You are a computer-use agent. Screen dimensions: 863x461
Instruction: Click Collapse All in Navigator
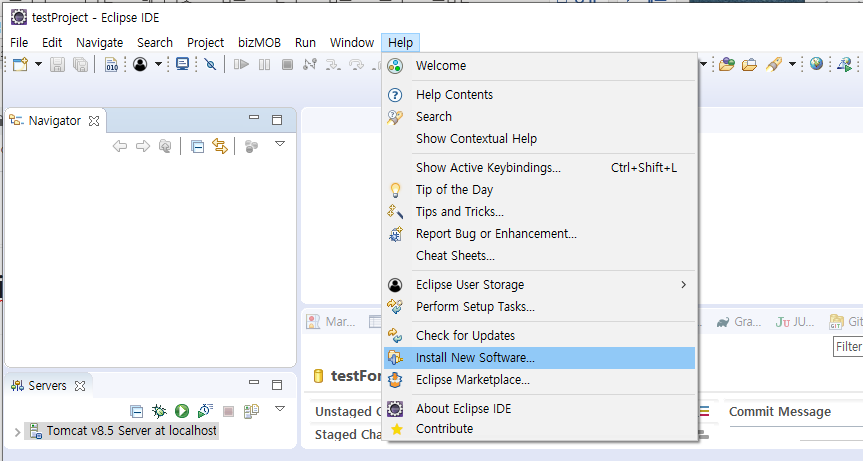tap(197, 146)
